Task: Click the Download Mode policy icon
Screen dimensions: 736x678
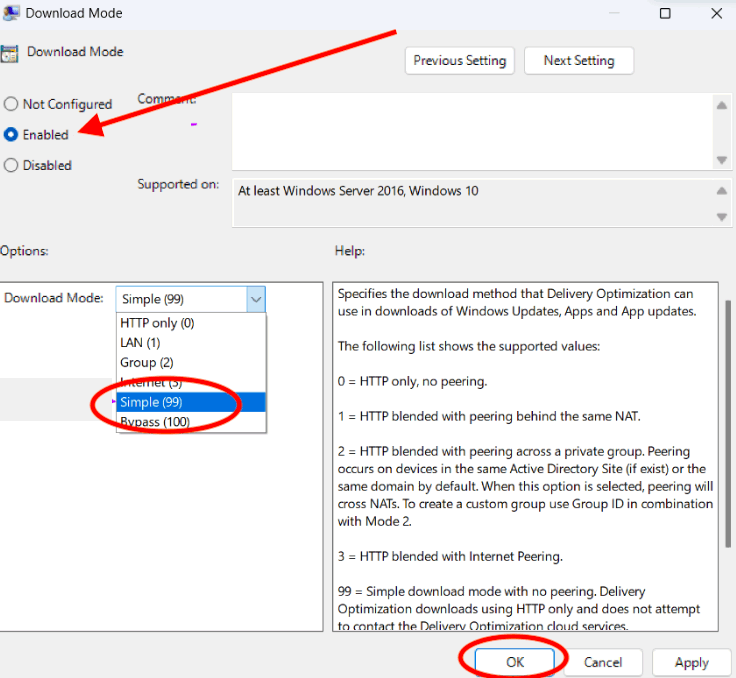Action: coord(9,54)
